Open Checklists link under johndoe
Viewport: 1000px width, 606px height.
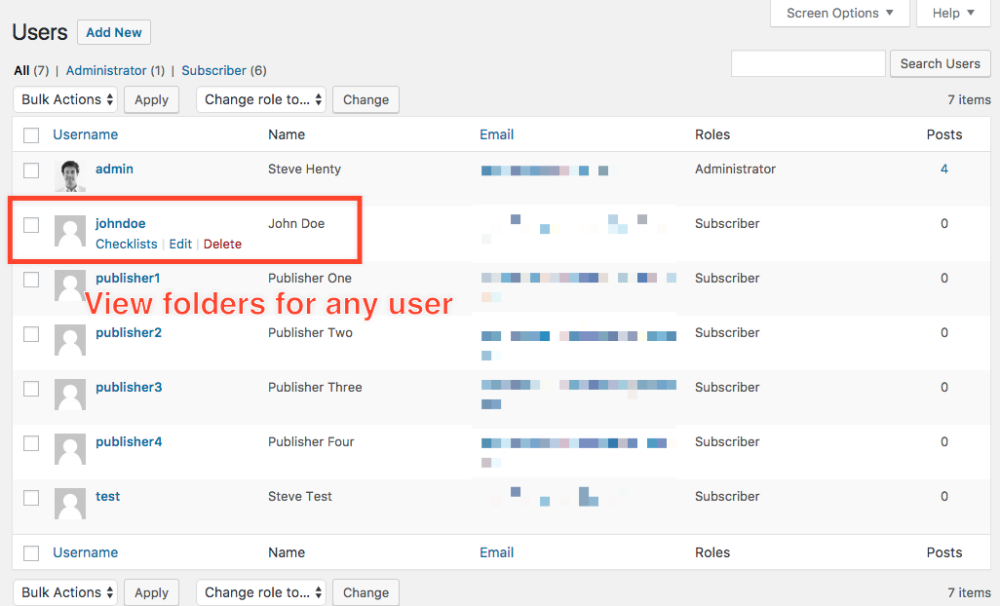[126, 244]
